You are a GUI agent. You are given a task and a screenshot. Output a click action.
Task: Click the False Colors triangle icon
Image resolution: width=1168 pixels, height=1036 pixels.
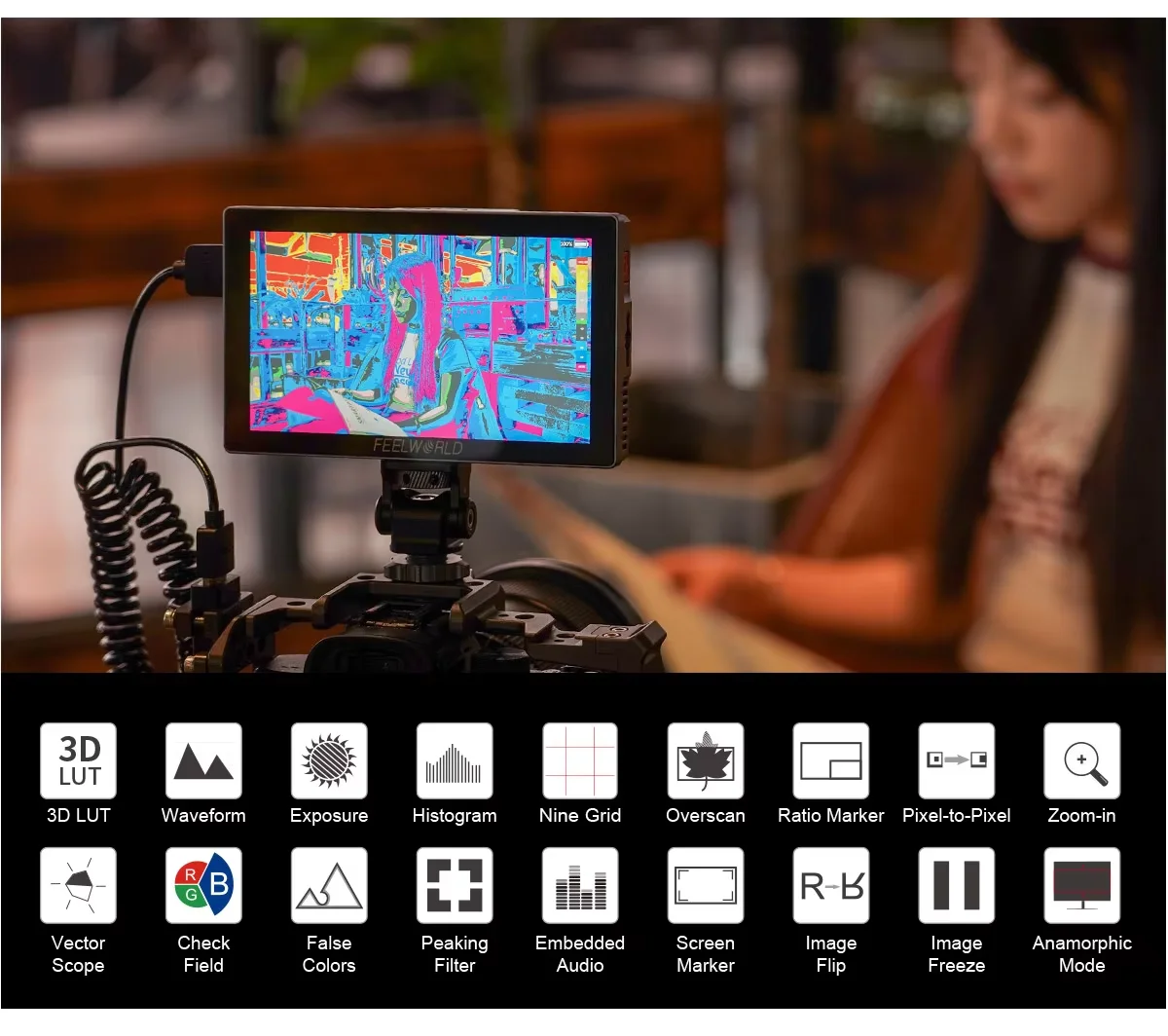coord(329,885)
